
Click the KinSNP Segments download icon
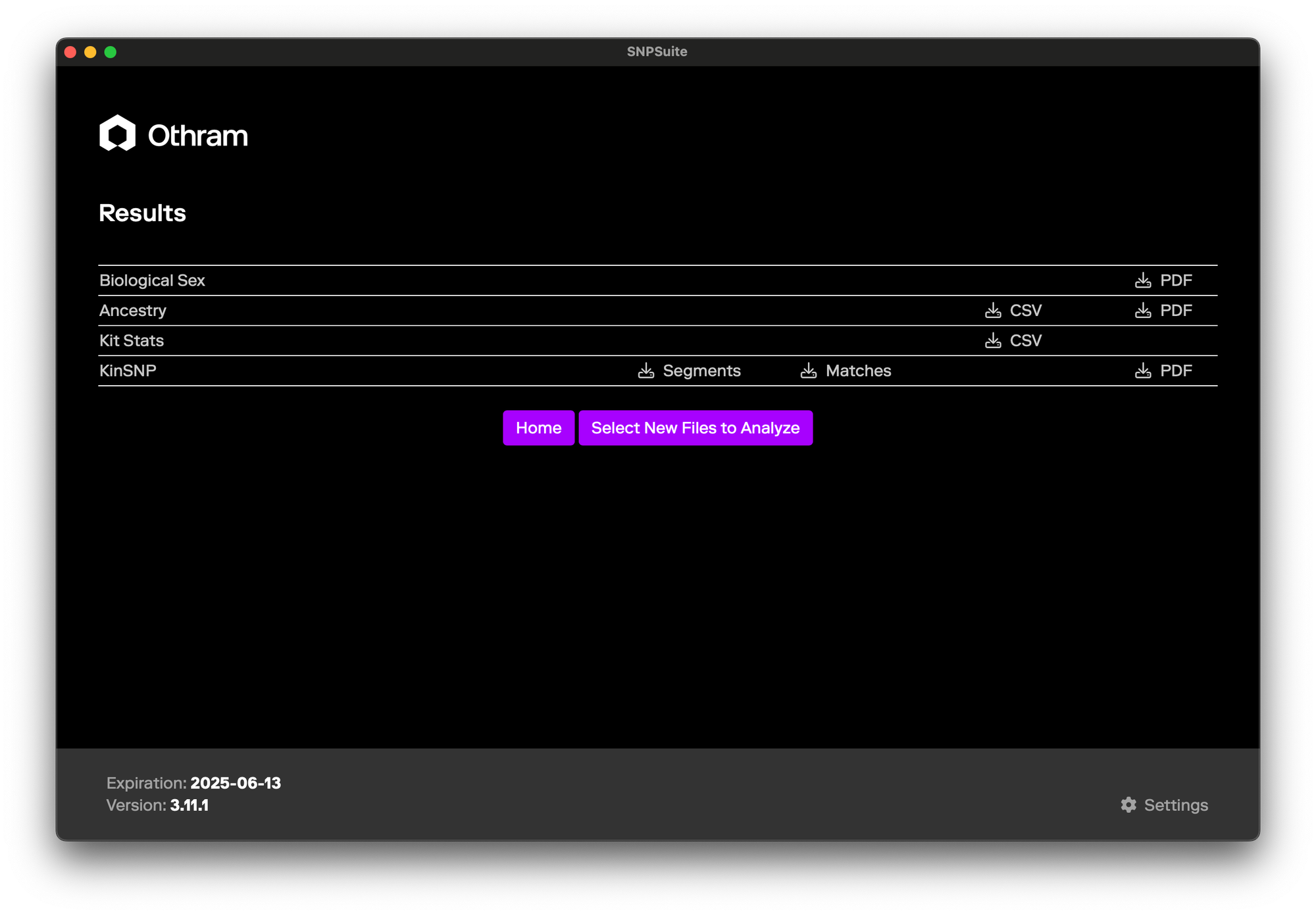point(646,371)
